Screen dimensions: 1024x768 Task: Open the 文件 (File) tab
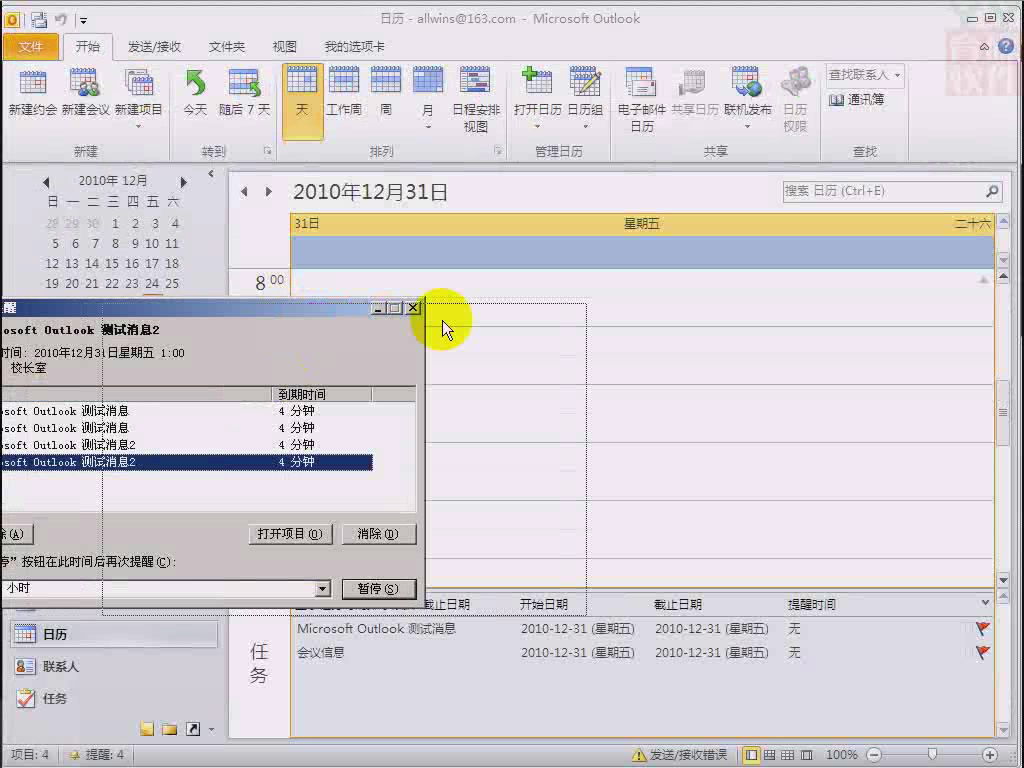(x=31, y=46)
